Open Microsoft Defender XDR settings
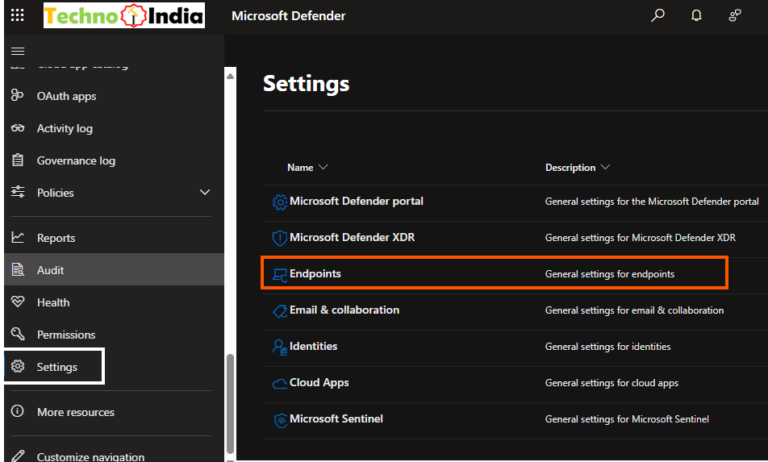 355,238
